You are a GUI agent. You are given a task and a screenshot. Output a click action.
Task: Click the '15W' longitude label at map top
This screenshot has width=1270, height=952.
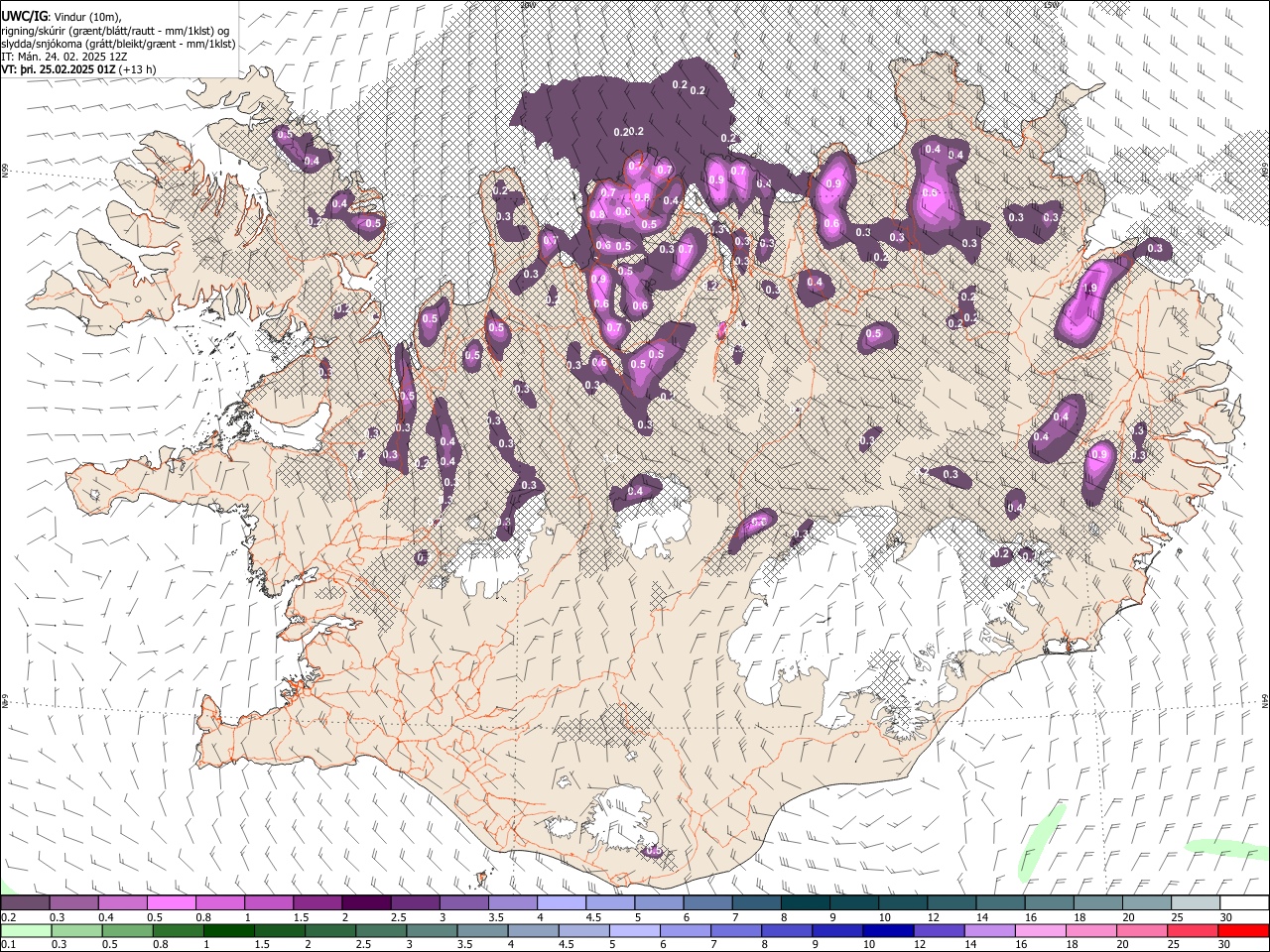[x=1051, y=5]
